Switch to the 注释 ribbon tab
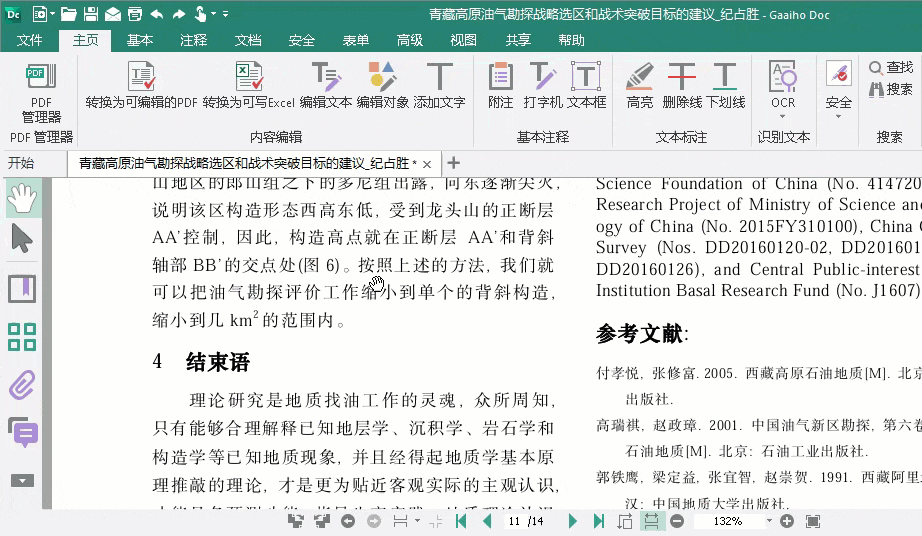Screen dimensions: 922x536 (193, 40)
